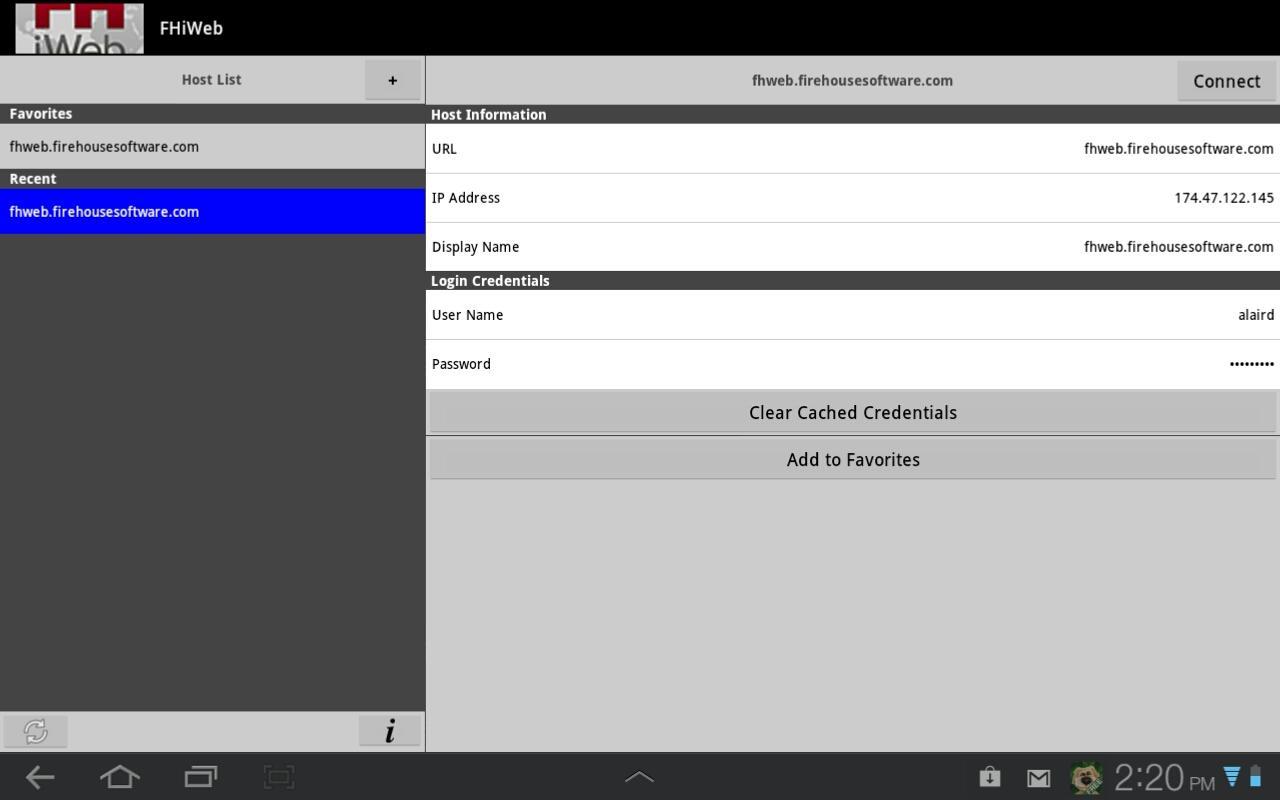Edit the User Name field
Image resolution: width=1280 pixels, height=800 pixels.
point(852,315)
